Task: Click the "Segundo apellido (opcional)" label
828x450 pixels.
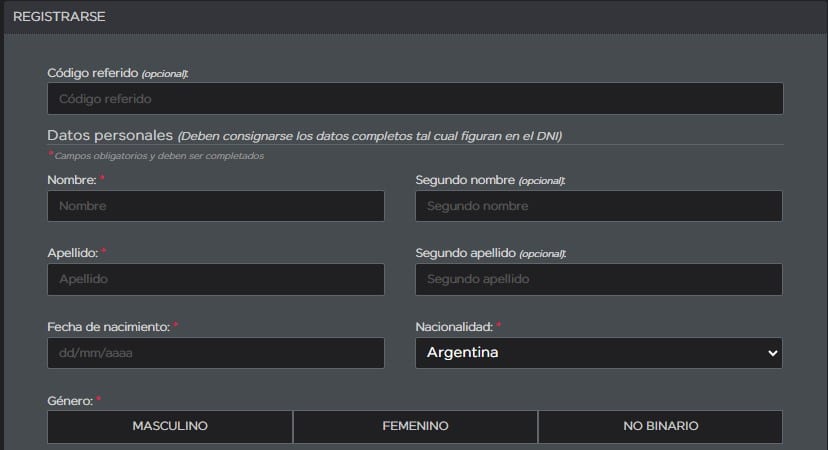Action: [x=491, y=253]
